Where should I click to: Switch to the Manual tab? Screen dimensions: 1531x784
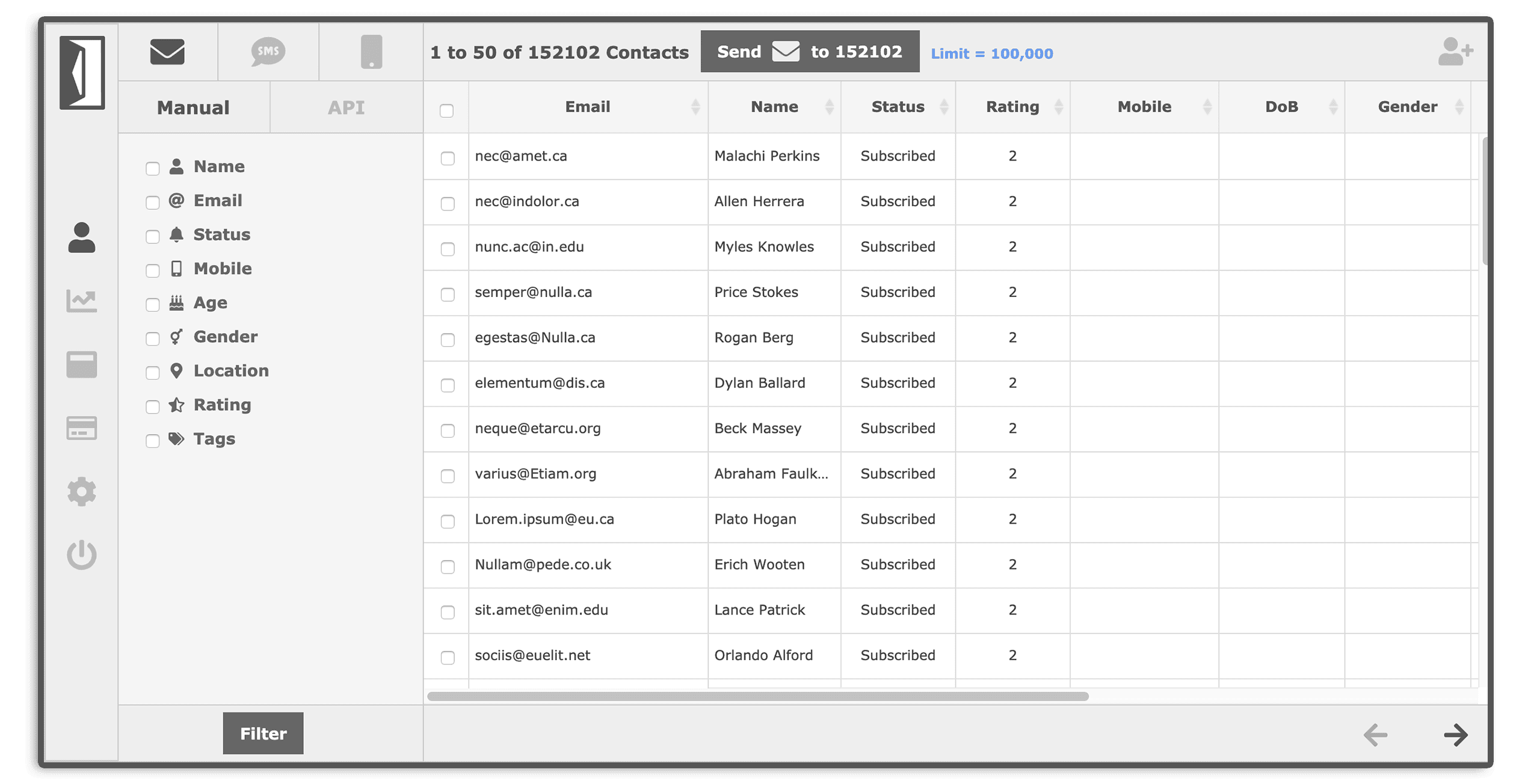click(x=194, y=108)
